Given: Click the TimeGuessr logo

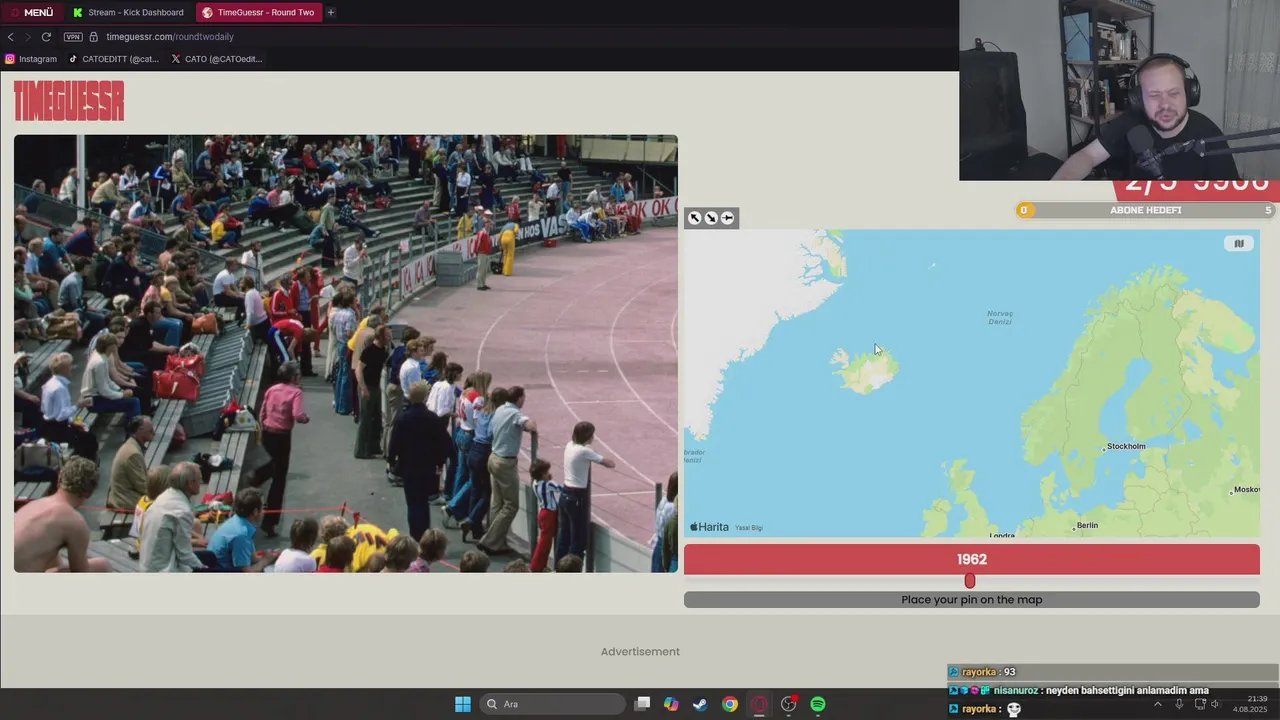Looking at the screenshot, I should [x=69, y=100].
